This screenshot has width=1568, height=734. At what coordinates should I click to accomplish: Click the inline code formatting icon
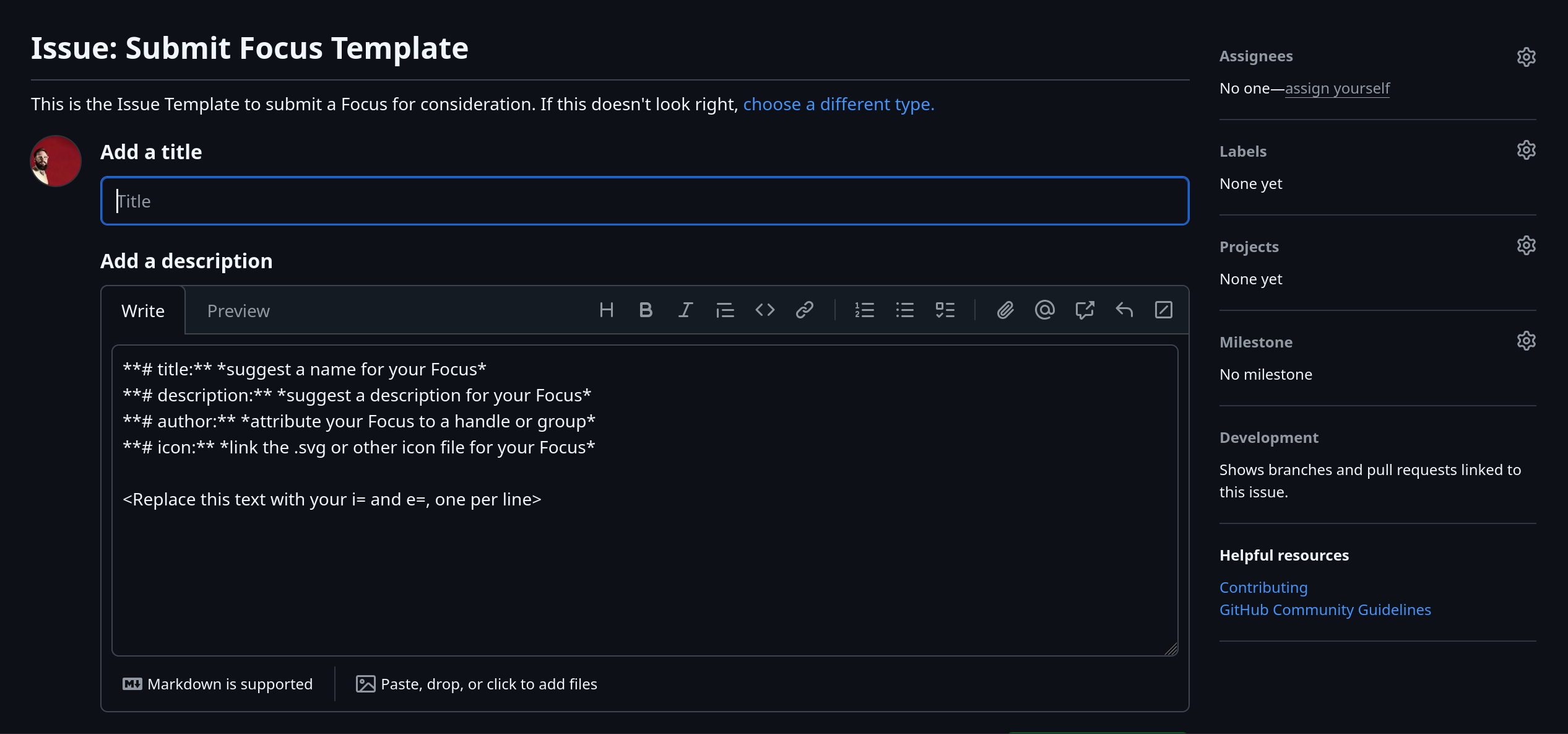point(764,310)
